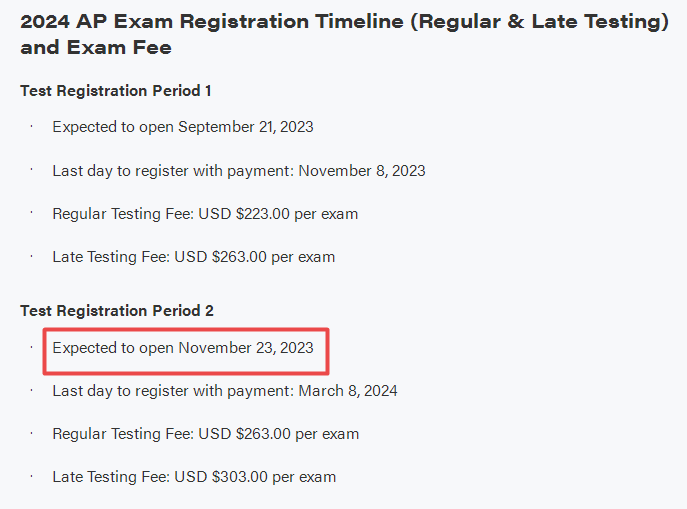Click 'Expected to open September 21, 2023' text
The image size is (687, 509).
click(183, 127)
